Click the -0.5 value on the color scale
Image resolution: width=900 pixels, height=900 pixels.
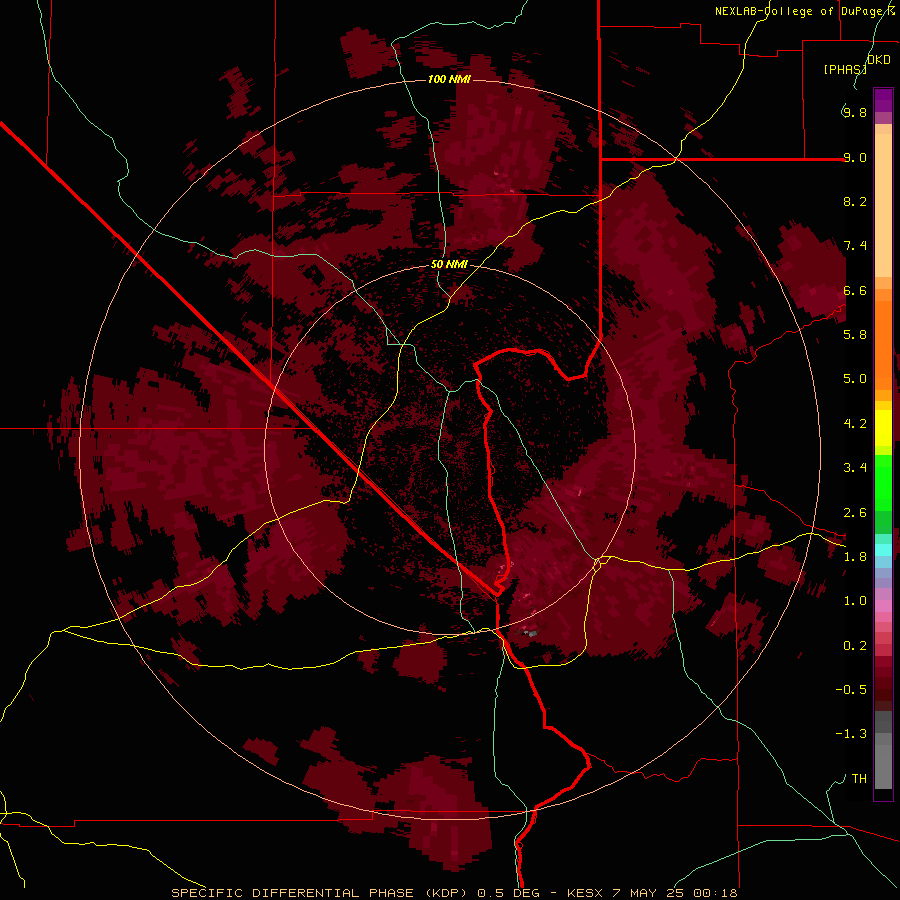[x=851, y=690]
